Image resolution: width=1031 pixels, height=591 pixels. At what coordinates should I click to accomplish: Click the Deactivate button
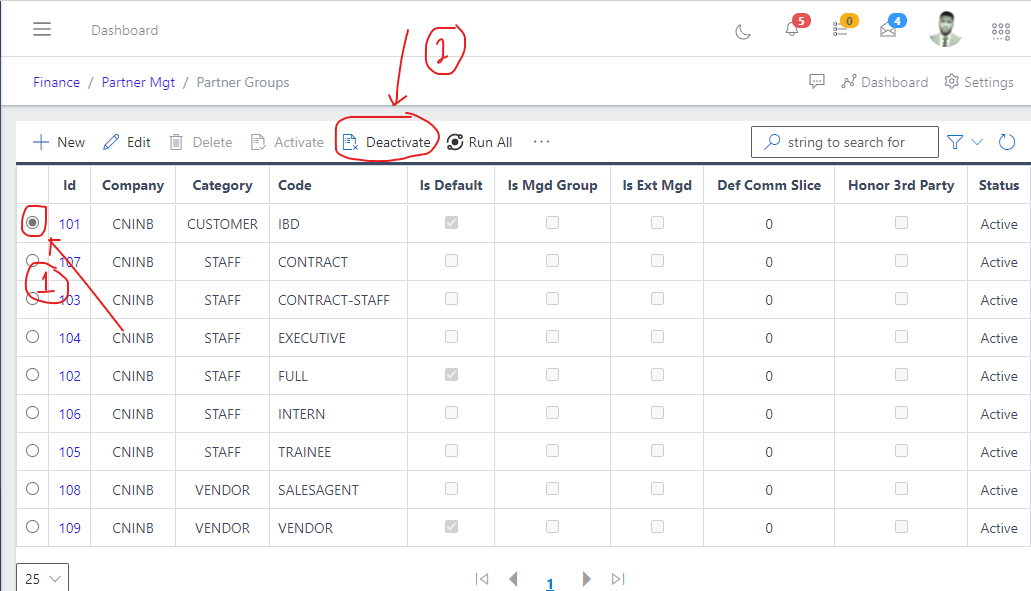pos(387,141)
